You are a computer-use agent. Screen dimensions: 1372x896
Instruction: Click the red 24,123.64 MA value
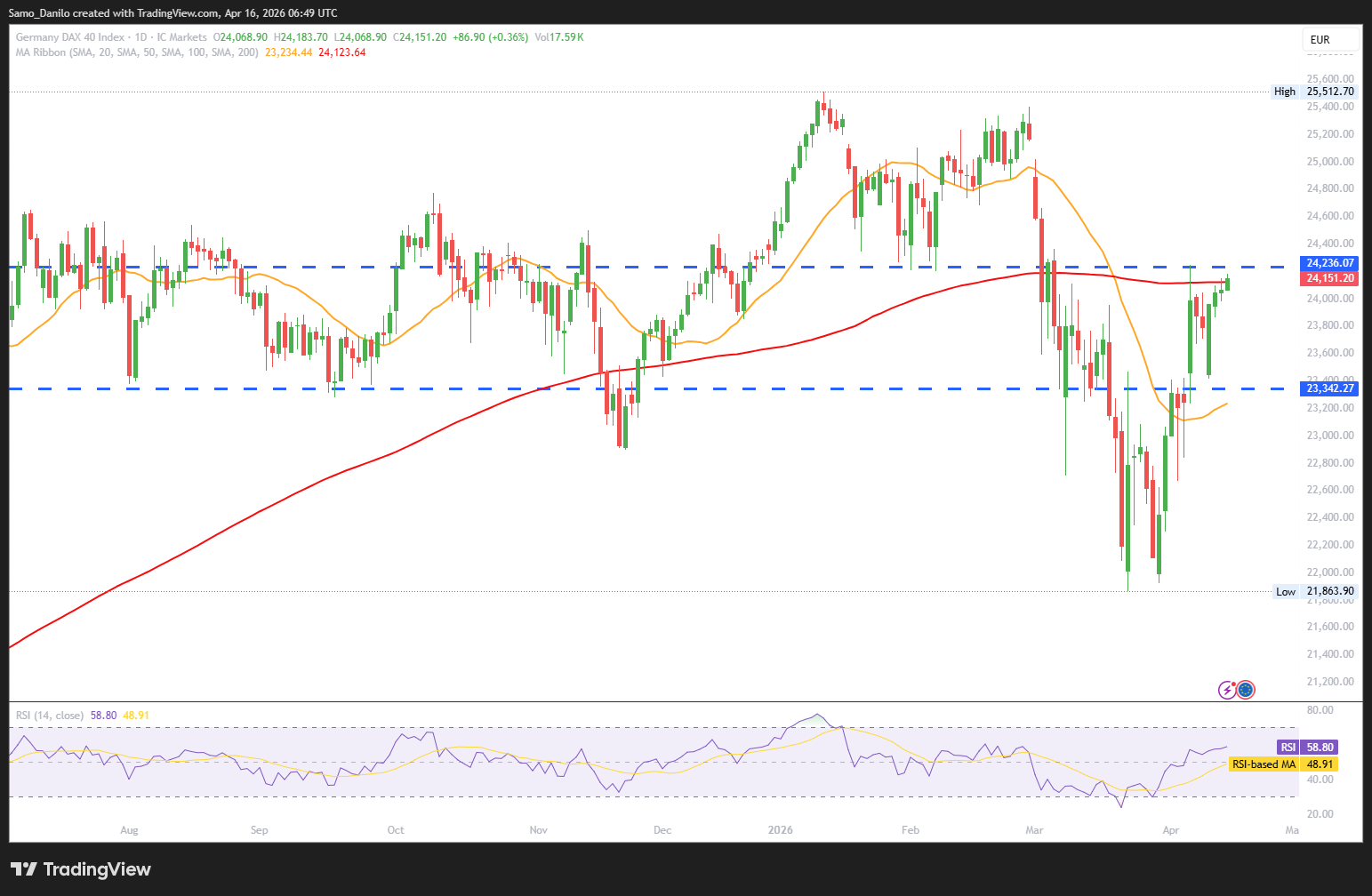click(x=342, y=52)
